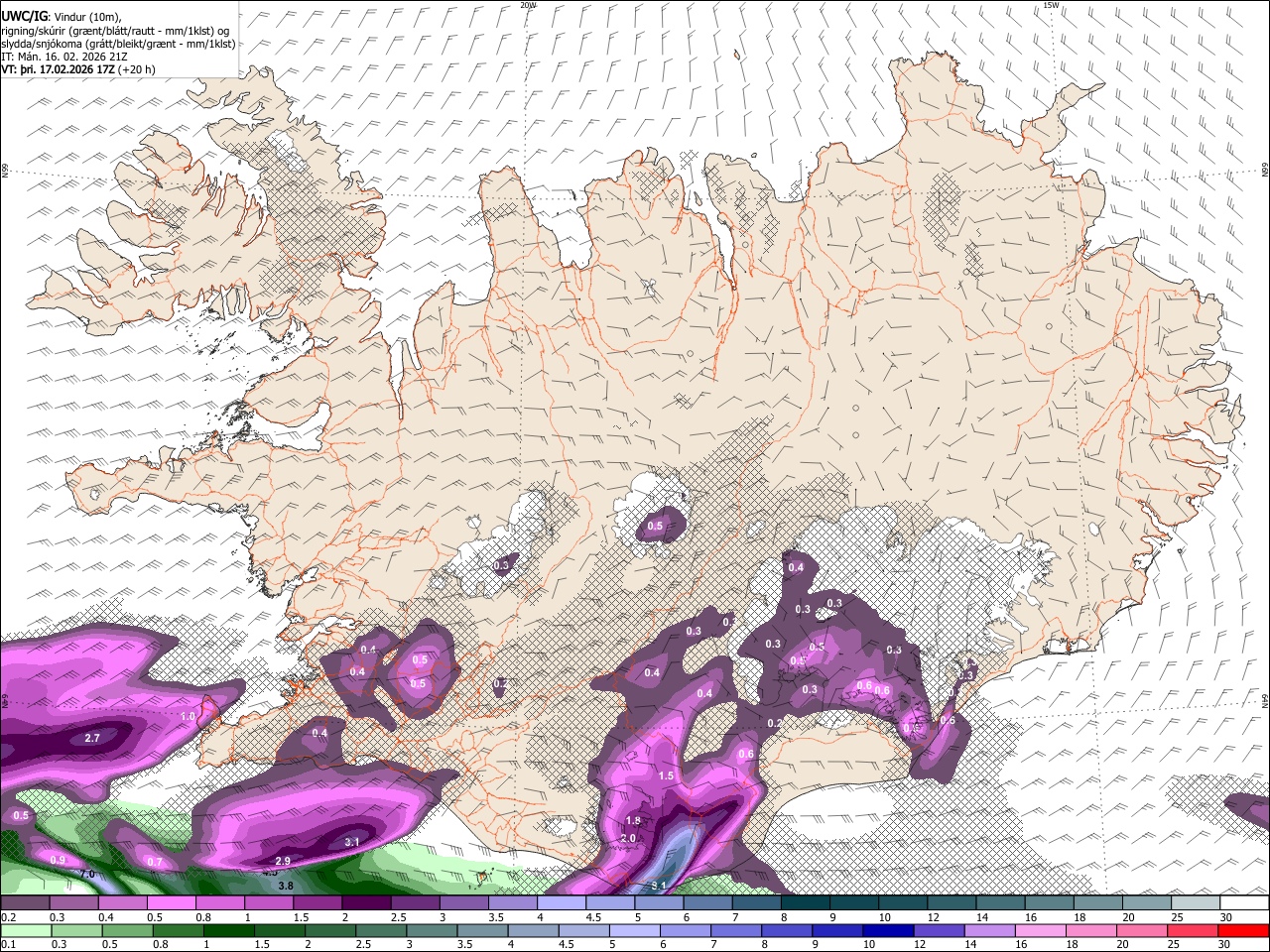This screenshot has width=1270, height=952.
Task: Click the 0.2 label on the upper scale
Action: click(x=9, y=917)
